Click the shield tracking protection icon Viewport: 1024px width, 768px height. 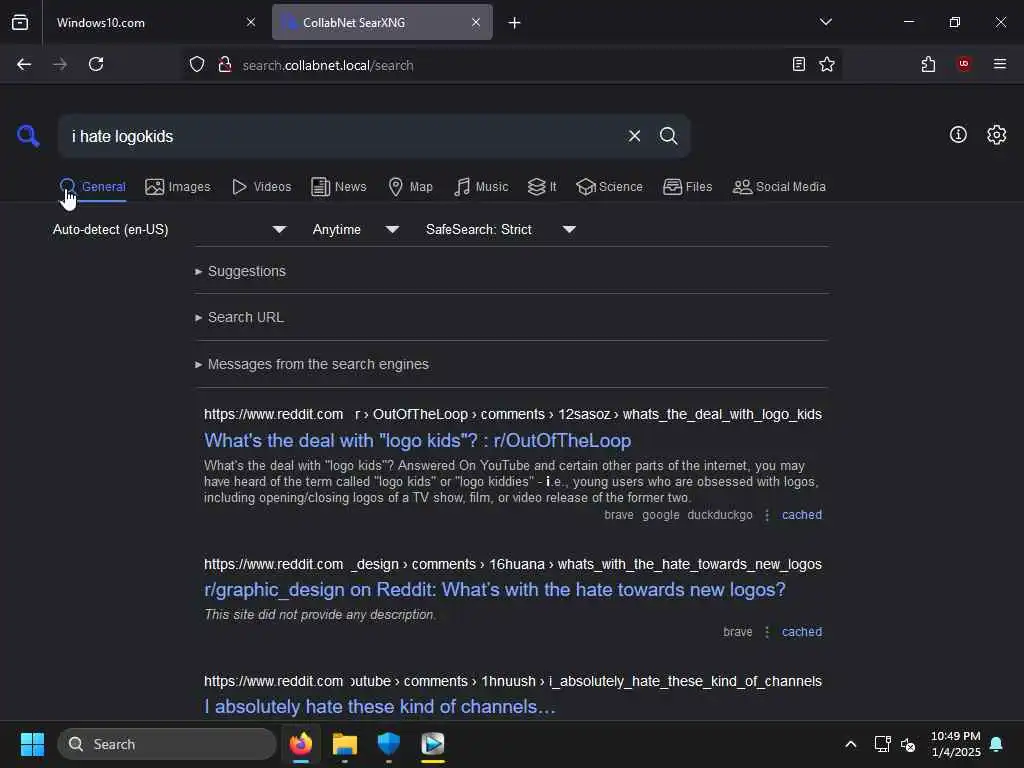click(197, 65)
